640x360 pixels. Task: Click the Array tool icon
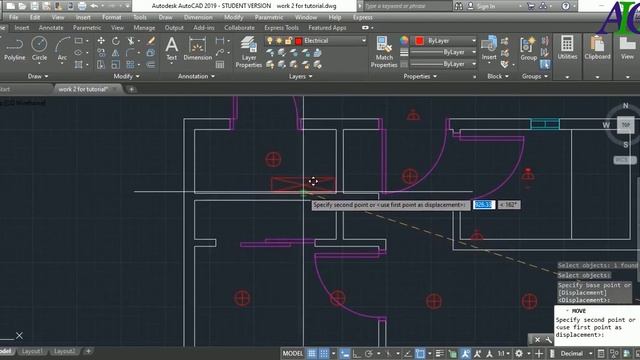click(130, 64)
